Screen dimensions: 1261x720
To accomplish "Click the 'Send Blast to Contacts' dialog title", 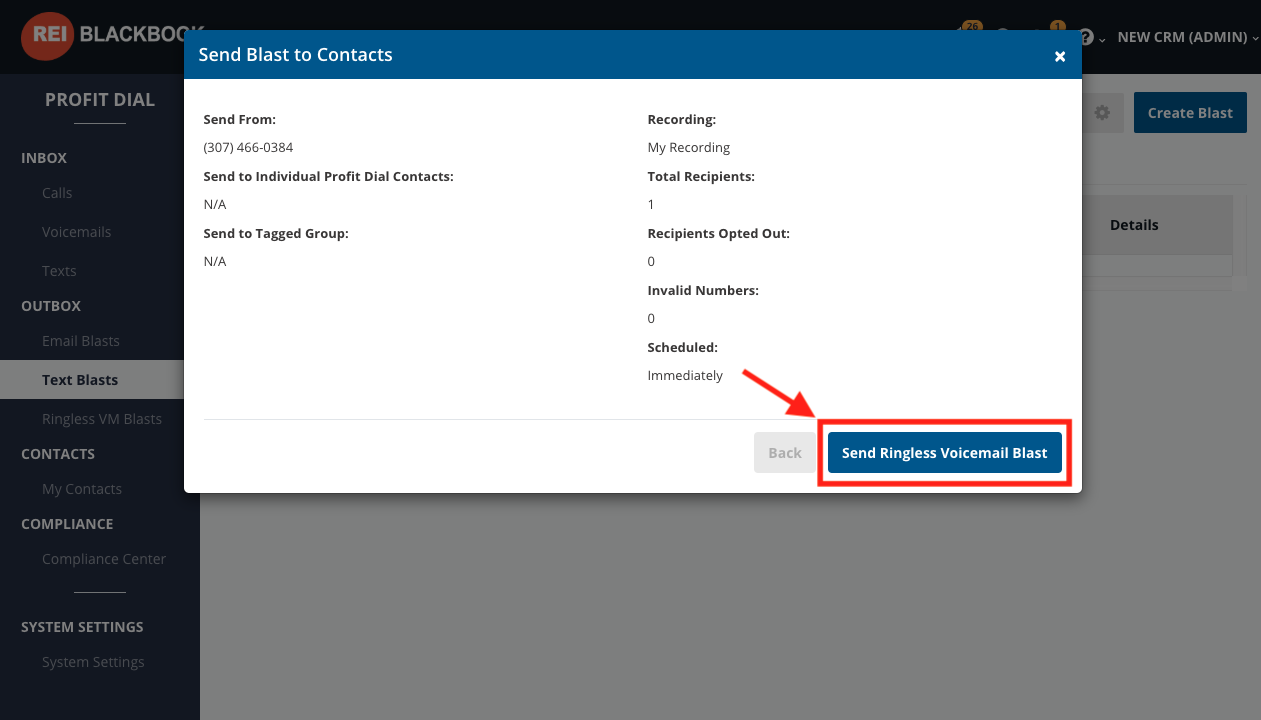I will click(295, 55).
